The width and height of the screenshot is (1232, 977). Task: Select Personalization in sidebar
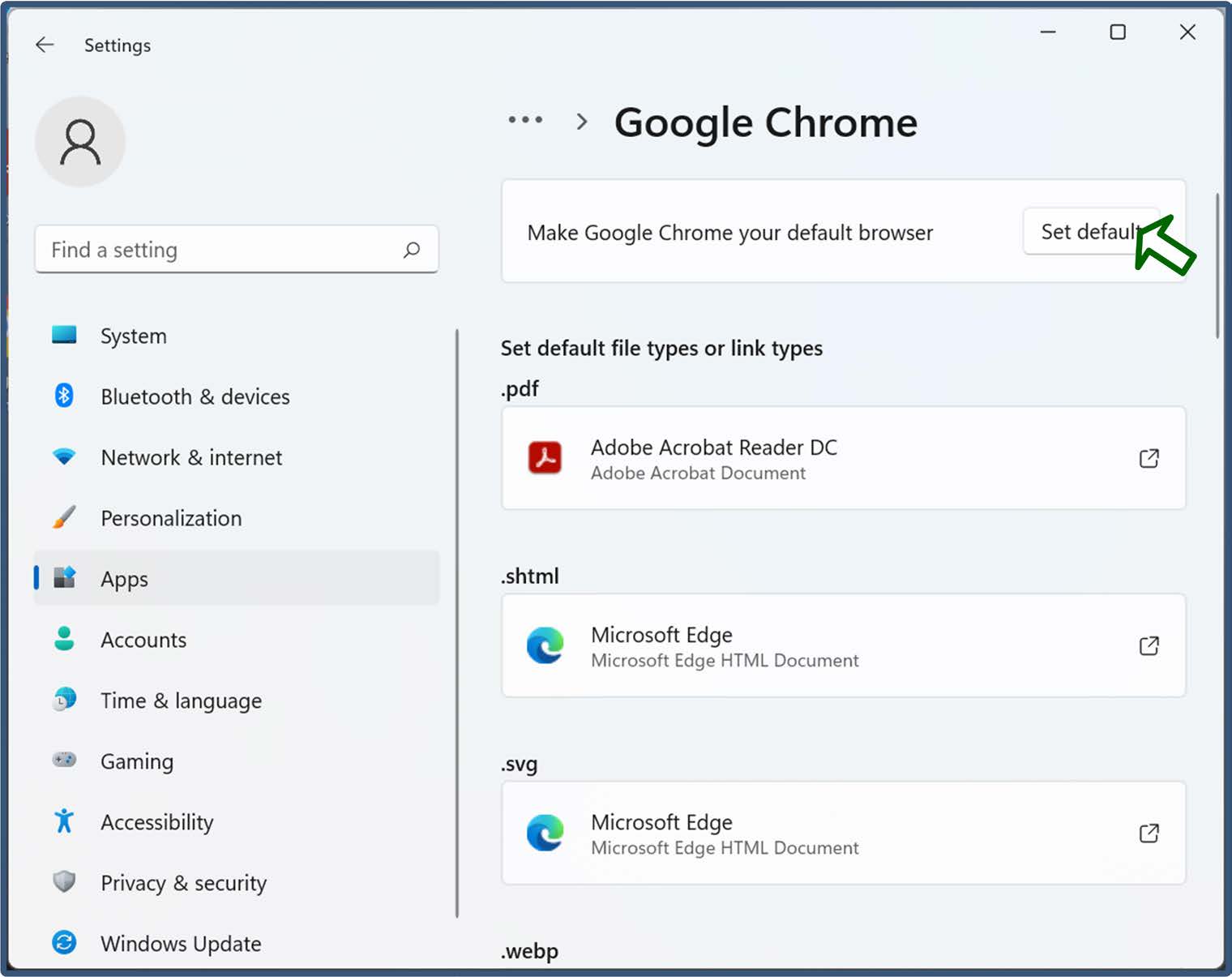[237, 518]
